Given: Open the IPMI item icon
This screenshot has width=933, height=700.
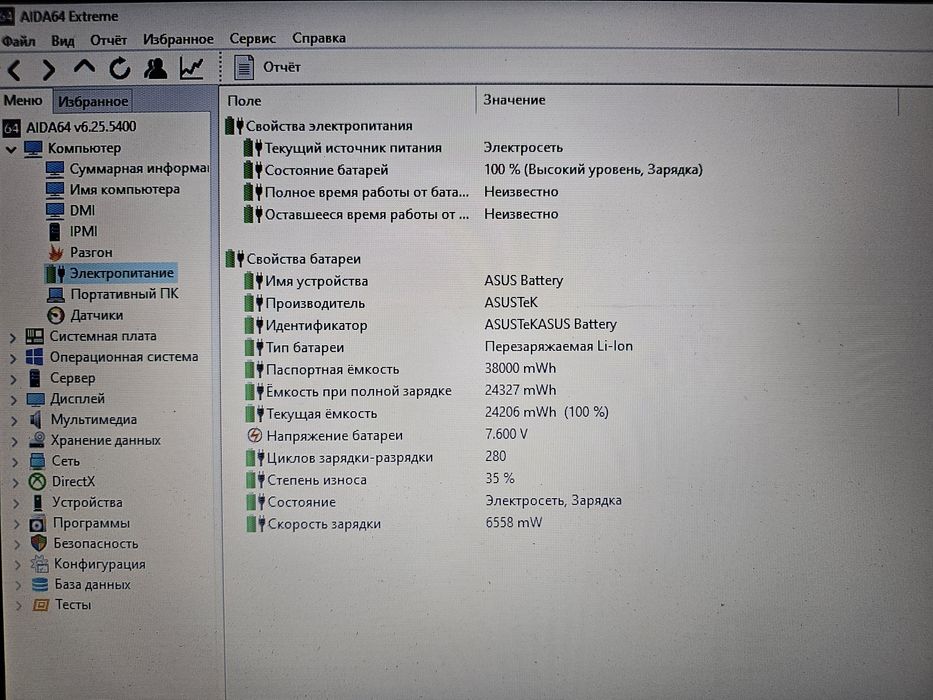Looking at the screenshot, I should [55, 232].
